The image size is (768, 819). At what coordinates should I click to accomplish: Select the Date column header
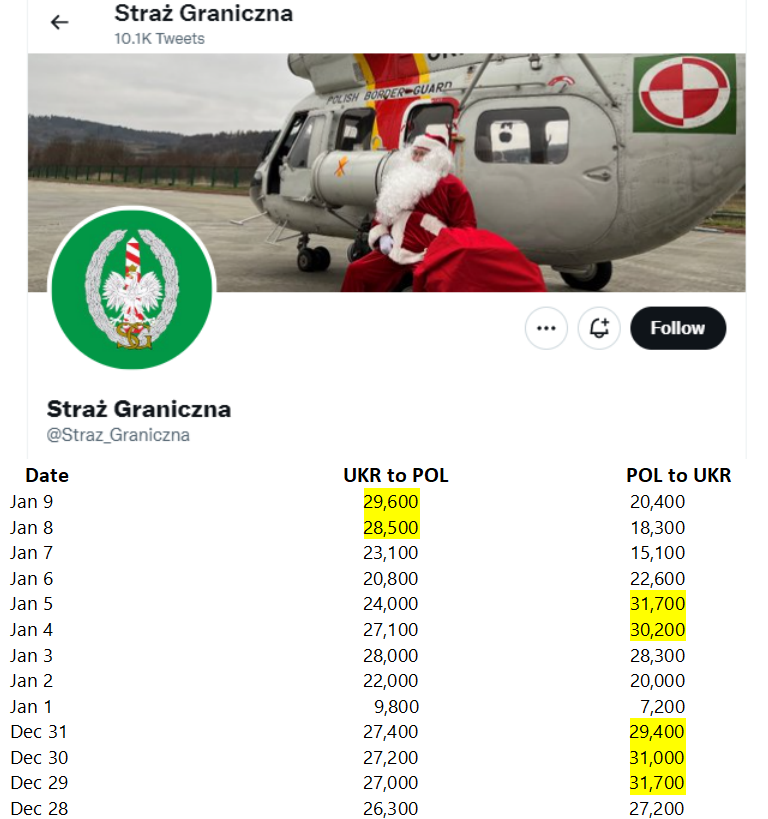(47, 475)
